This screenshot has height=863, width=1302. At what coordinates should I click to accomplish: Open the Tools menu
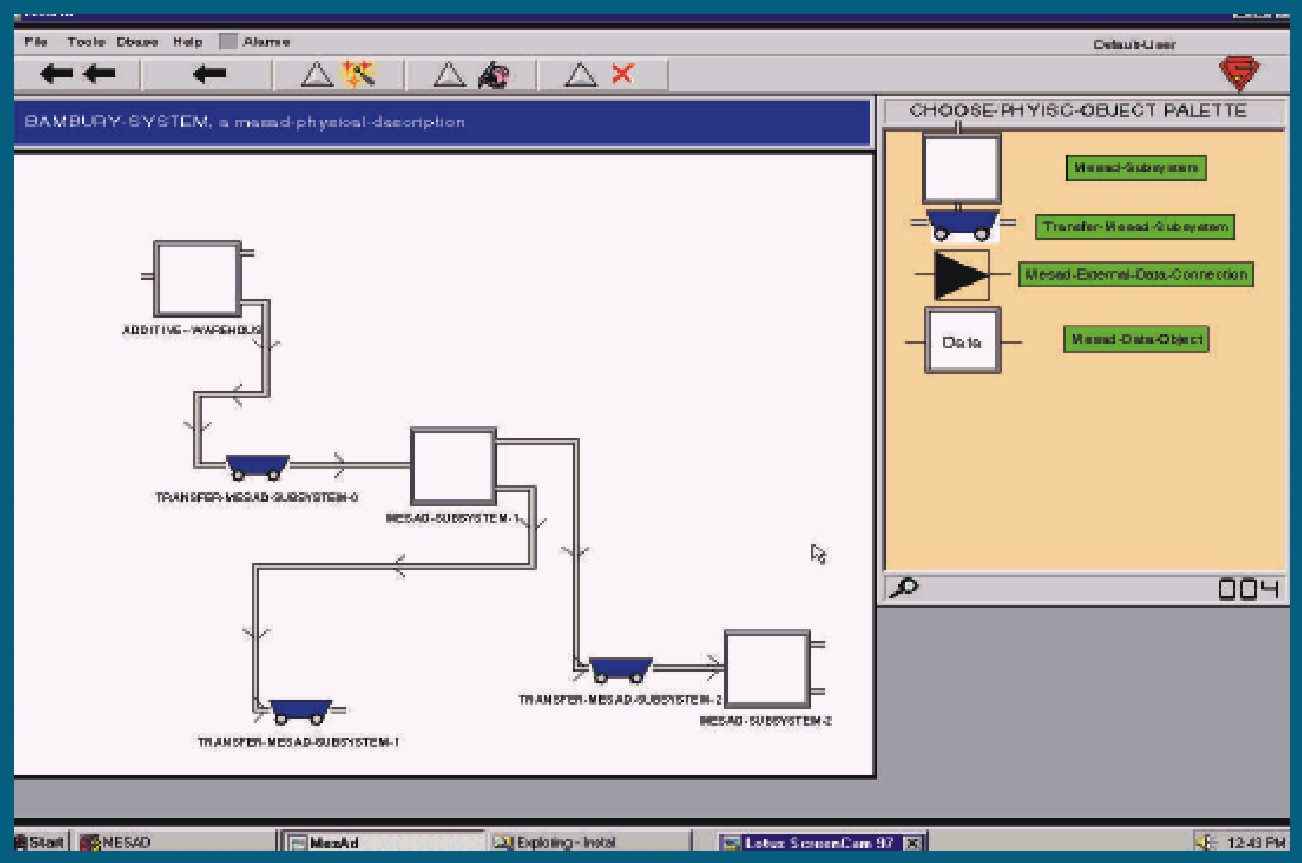click(86, 42)
